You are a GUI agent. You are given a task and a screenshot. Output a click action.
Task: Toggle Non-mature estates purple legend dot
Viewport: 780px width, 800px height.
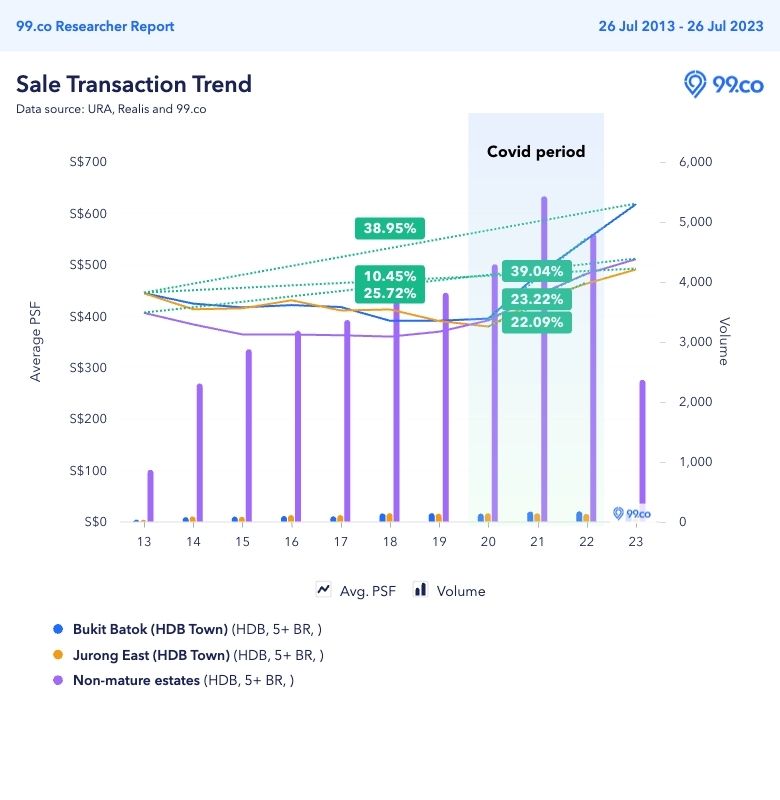58,680
